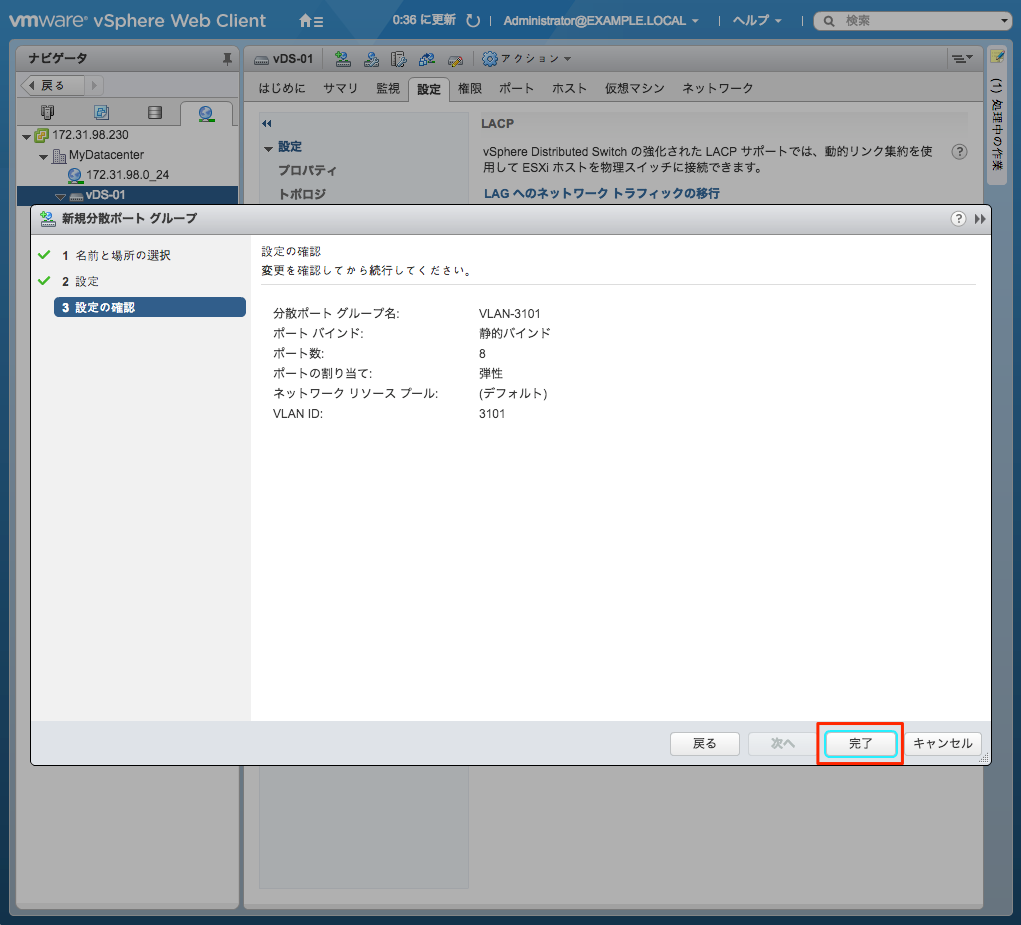Click the 完了 button
The width and height of the screenshot is (1021, 925).
(x=860, y=743)
